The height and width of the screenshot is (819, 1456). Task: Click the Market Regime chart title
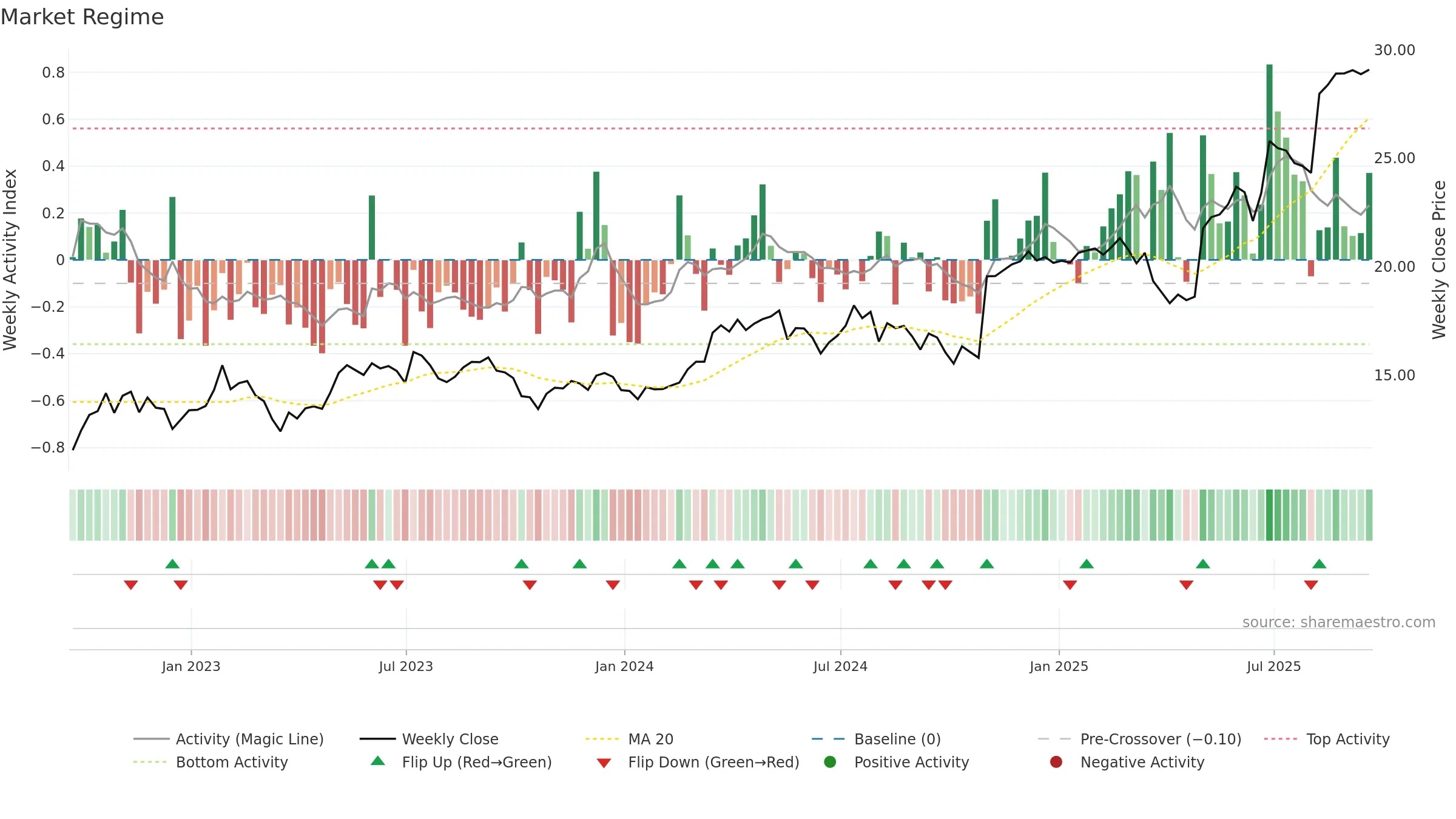pyautogui.click(x=82, y=17)
